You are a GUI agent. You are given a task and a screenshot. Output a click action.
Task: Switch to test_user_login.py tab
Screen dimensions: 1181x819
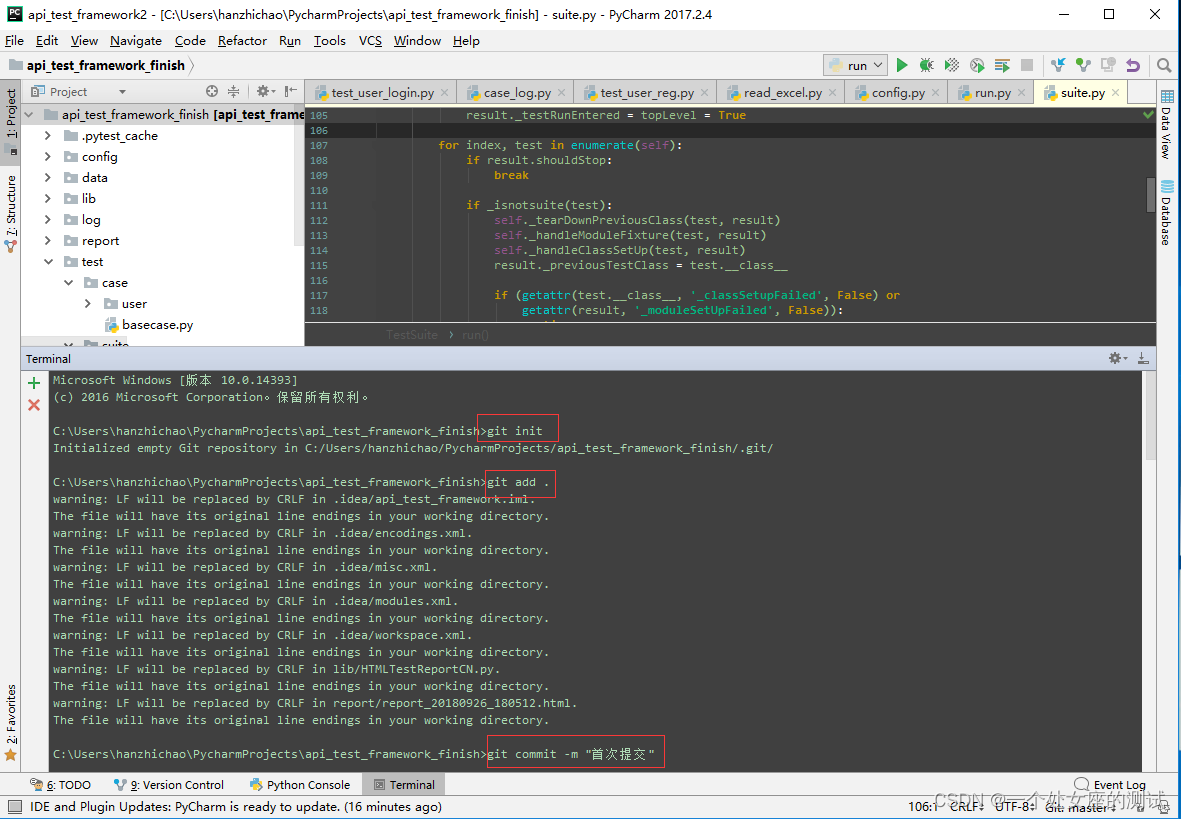coord(382,93)
